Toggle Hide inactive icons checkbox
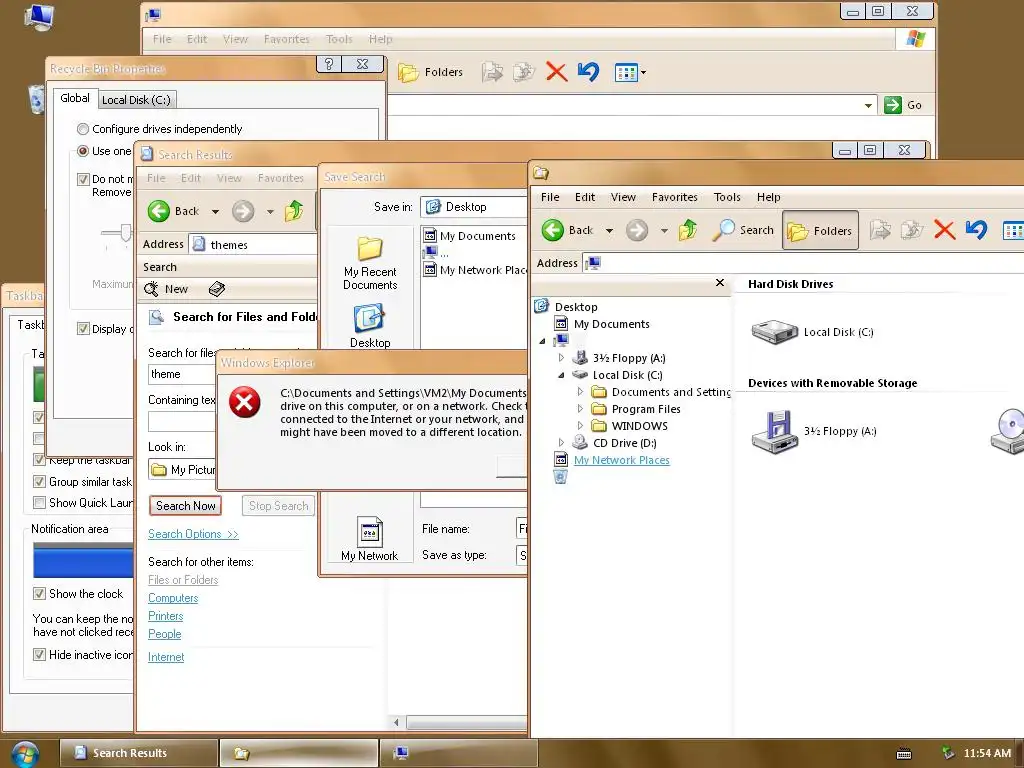The height and width of the screenshot is (768, 1024). click(x=39, y=654)
